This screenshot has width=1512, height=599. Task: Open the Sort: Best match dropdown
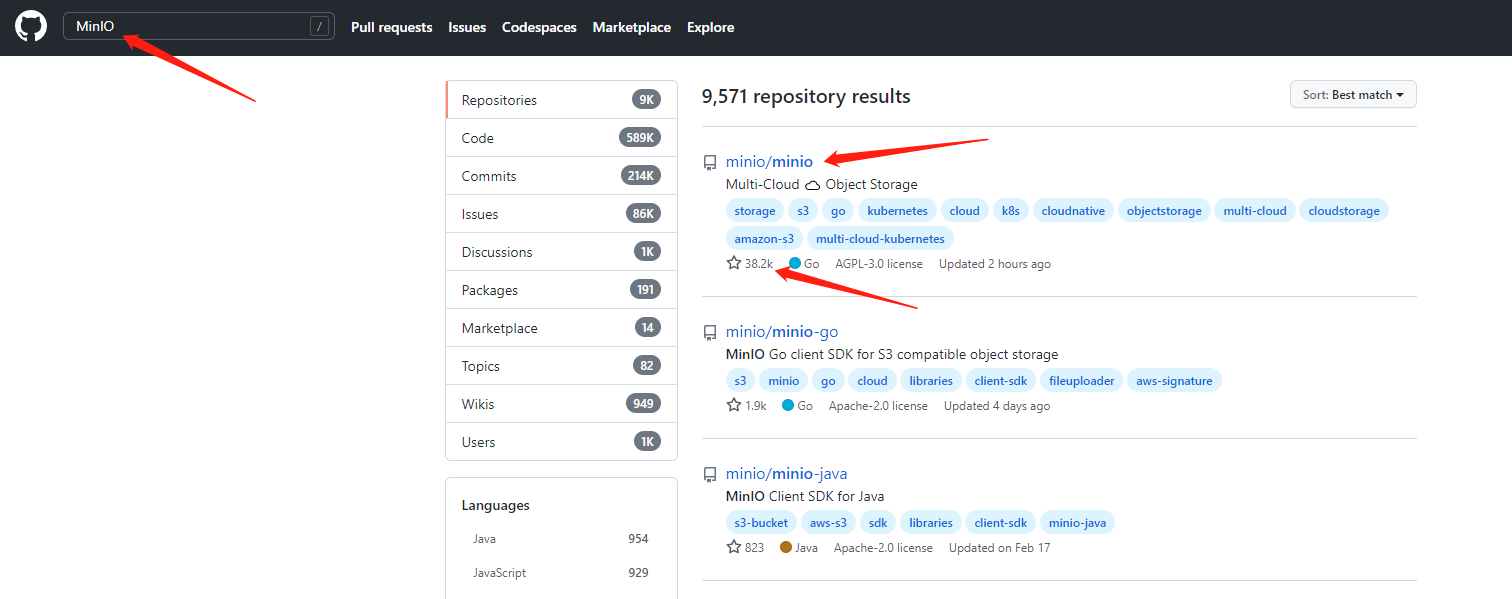(x=1353, y=95)
